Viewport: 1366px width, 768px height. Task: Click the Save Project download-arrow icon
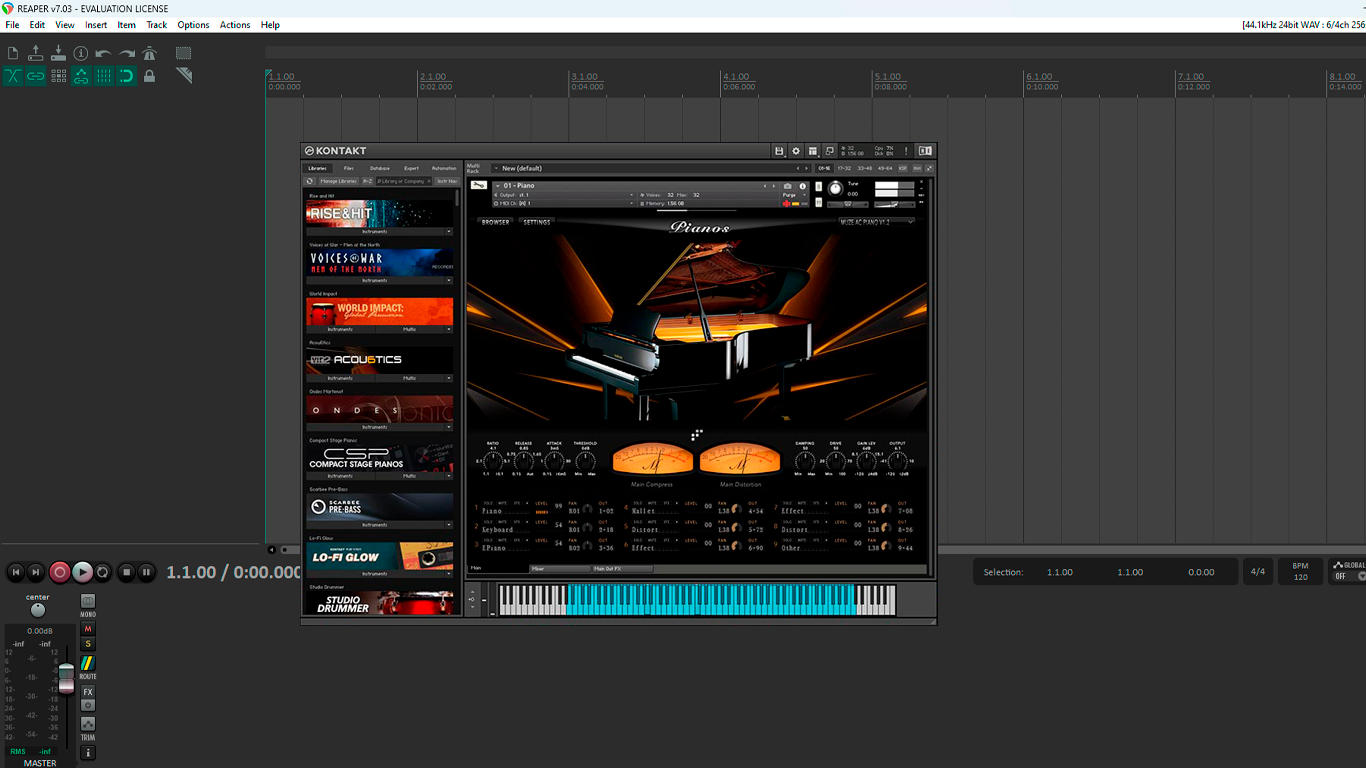[x=58, y=53]
